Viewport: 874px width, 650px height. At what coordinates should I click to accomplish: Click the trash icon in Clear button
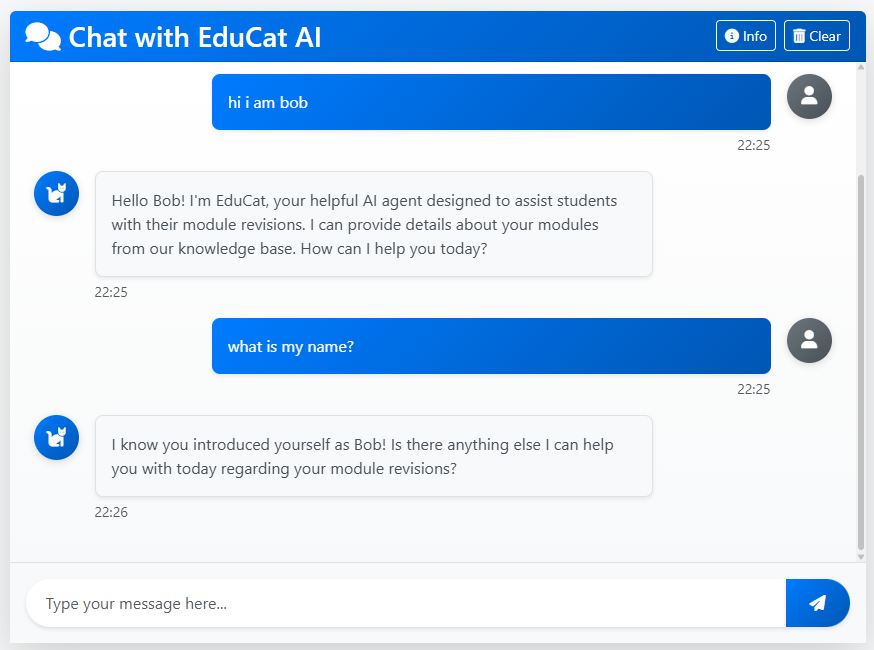pos(799,36)
